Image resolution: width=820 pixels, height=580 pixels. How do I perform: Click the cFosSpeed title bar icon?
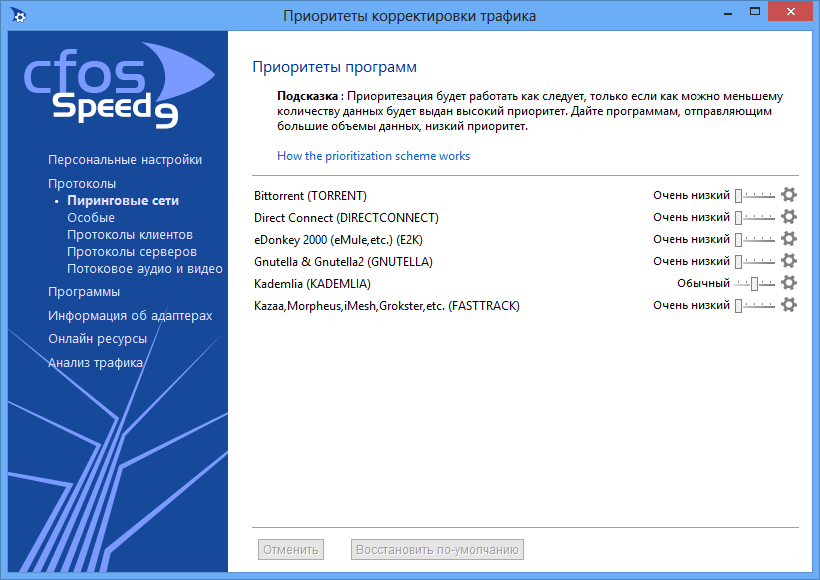pos(16,15)
